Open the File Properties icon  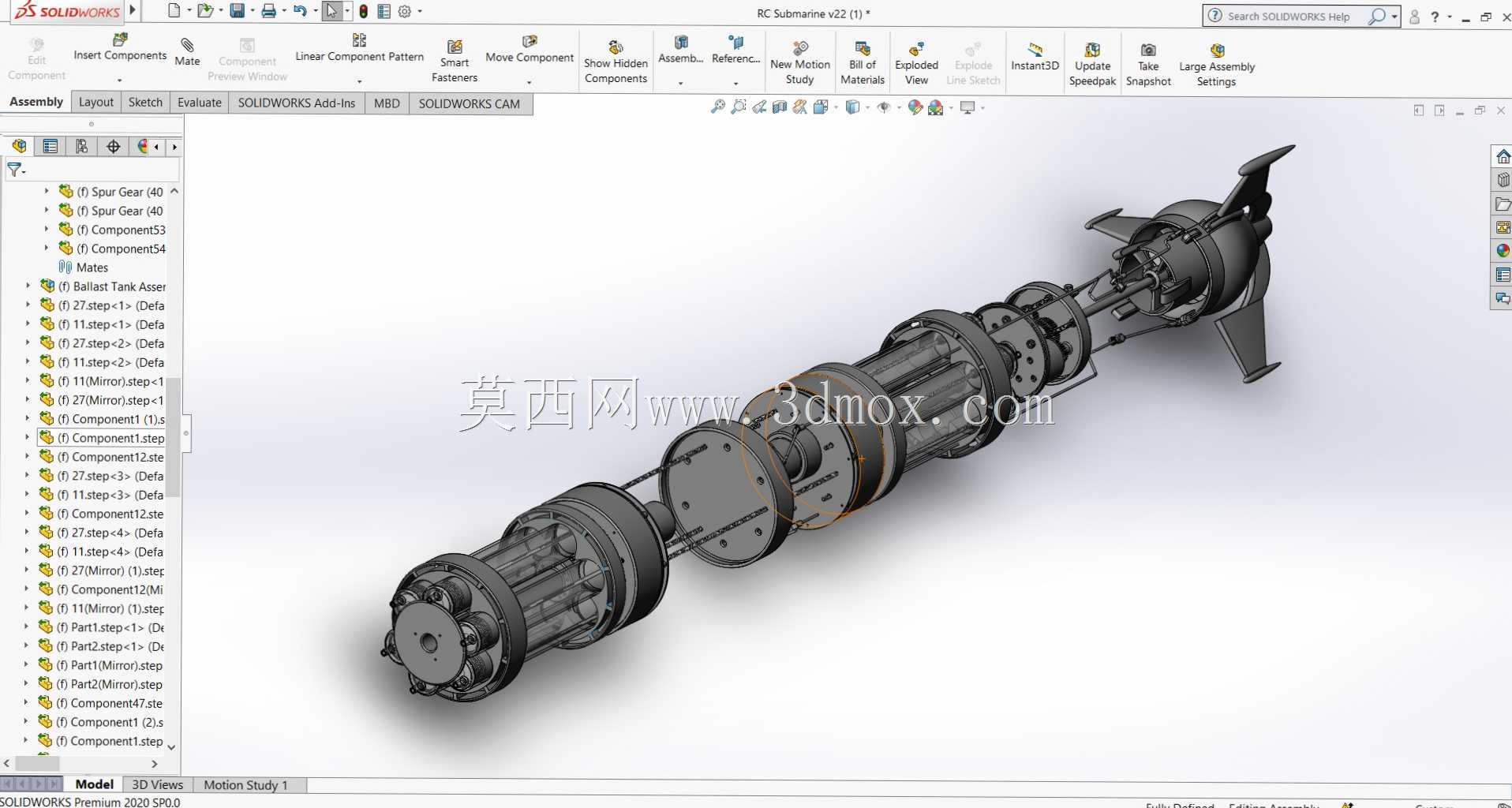[384, 11]
